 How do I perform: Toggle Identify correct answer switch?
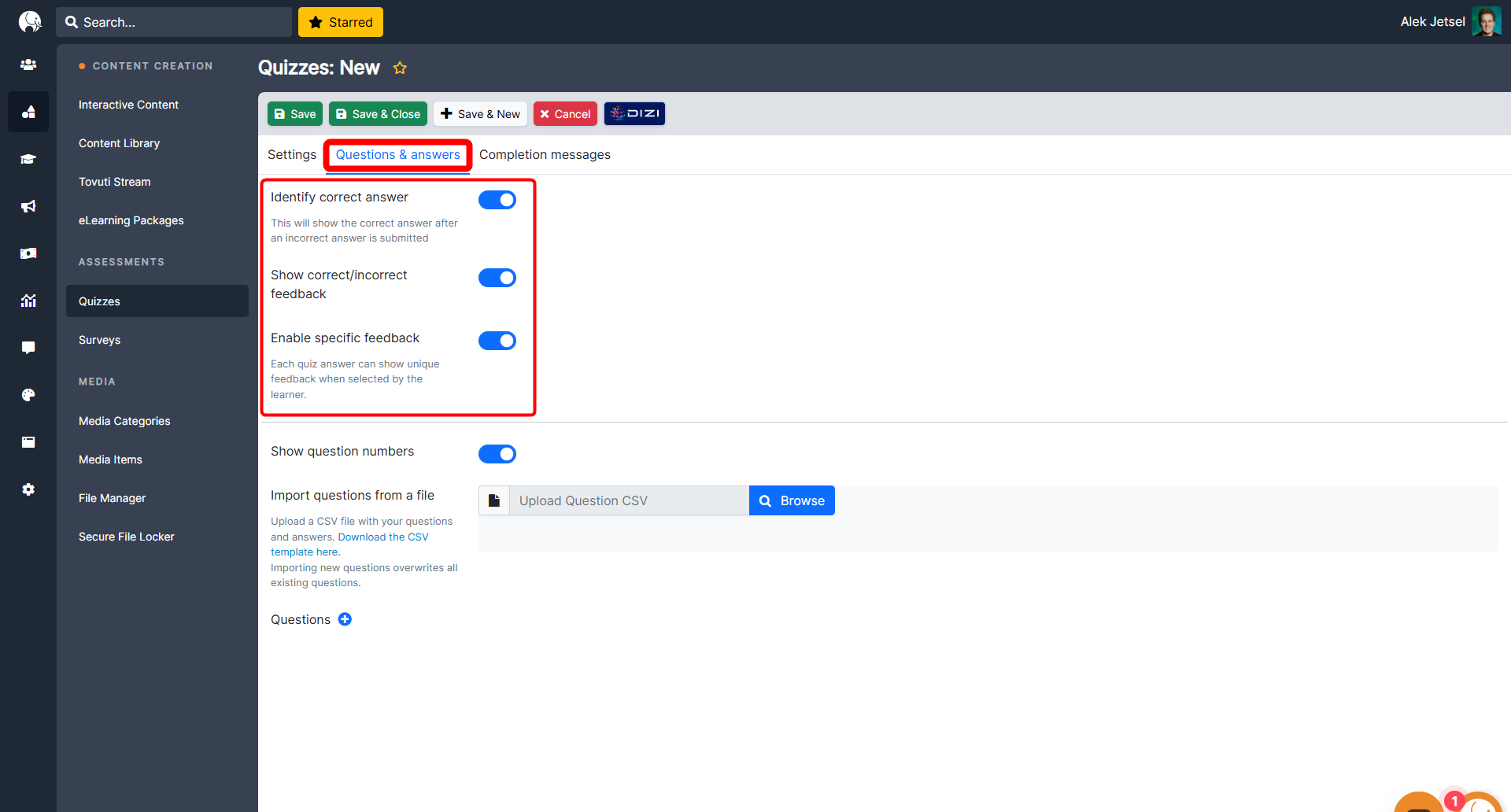[497, 200]
